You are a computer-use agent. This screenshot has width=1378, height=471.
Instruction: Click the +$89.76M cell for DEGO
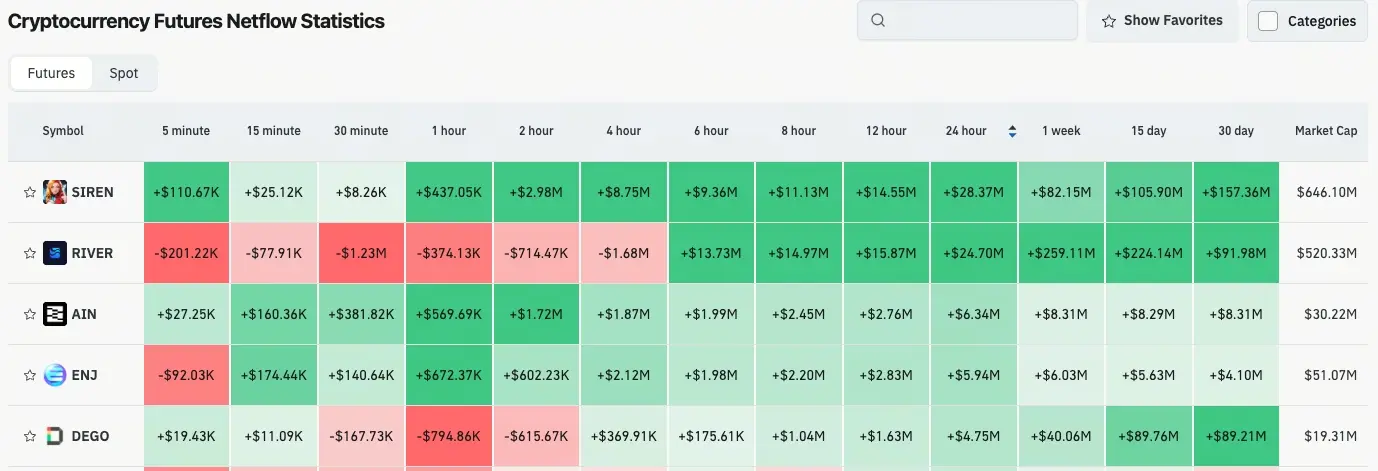1149,436
